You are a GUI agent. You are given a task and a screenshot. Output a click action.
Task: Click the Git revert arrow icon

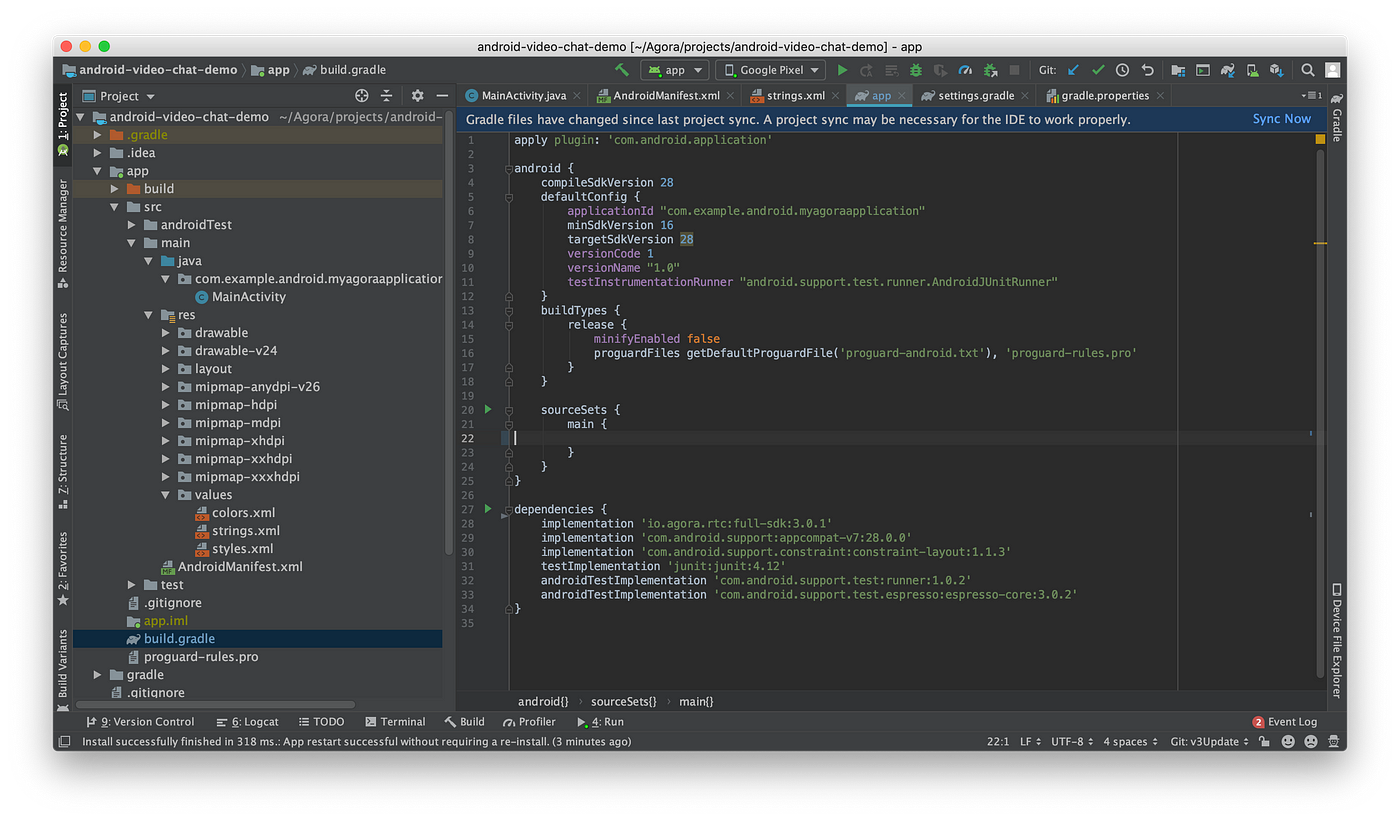pos(1147,70)
